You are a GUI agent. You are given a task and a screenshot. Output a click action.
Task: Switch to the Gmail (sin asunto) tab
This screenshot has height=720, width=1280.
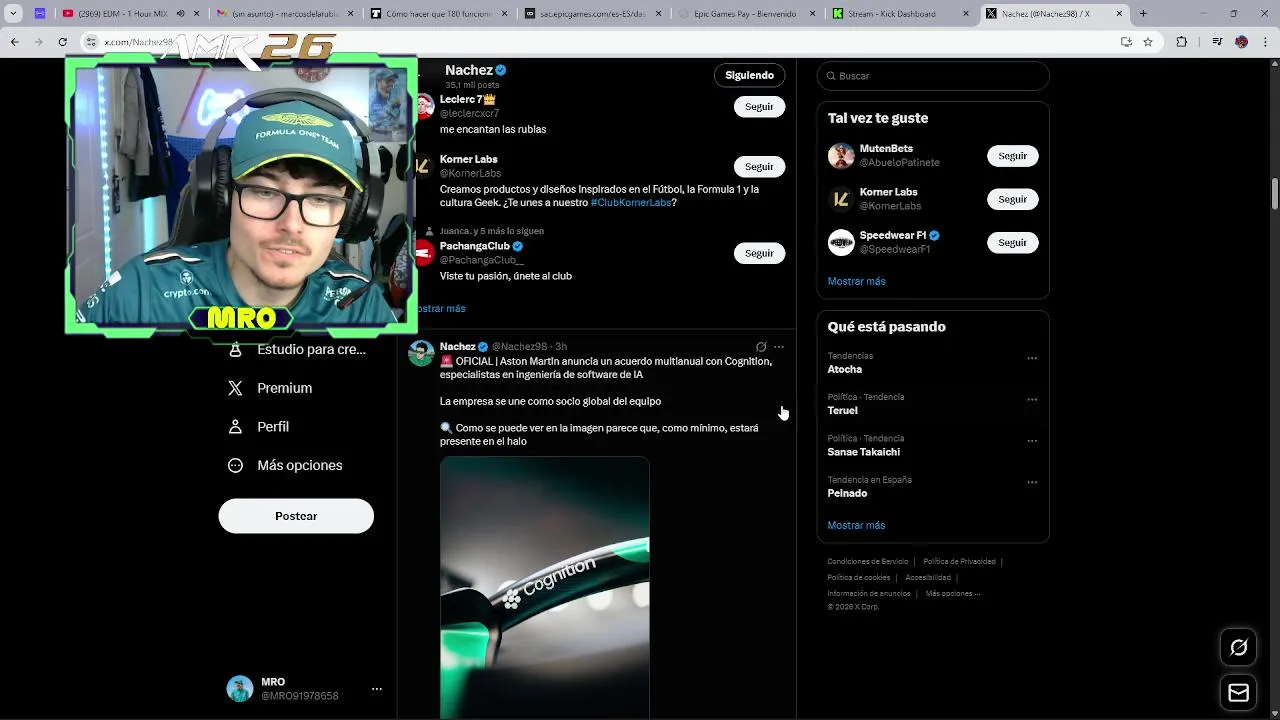tap(285, 14)
